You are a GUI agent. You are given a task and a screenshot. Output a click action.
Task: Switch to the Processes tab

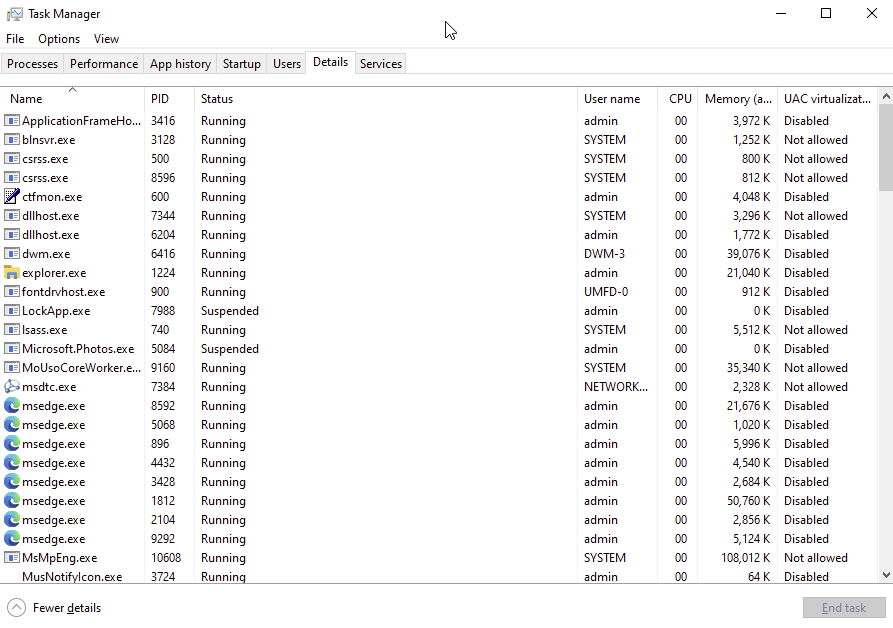32,64
